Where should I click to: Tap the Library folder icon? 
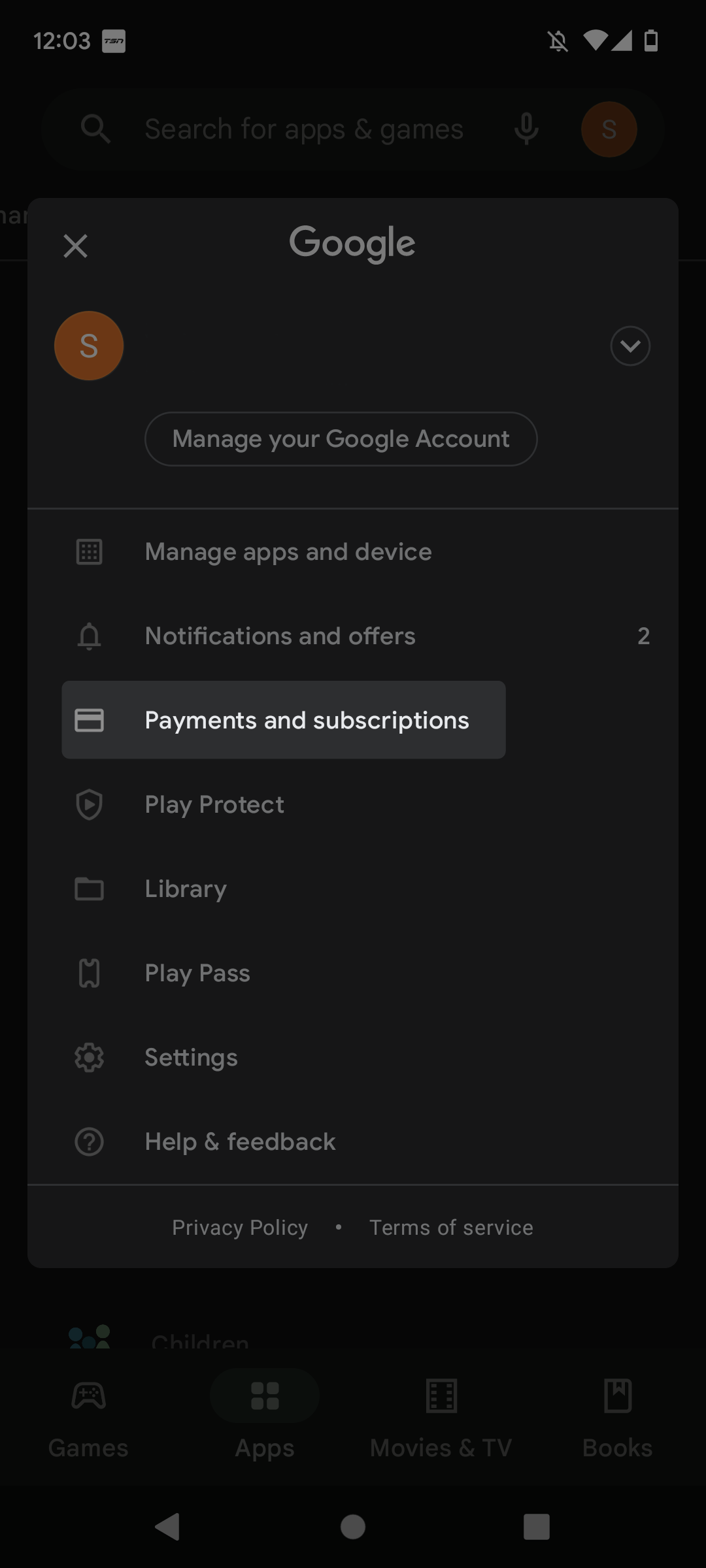[x=90, y=889]
